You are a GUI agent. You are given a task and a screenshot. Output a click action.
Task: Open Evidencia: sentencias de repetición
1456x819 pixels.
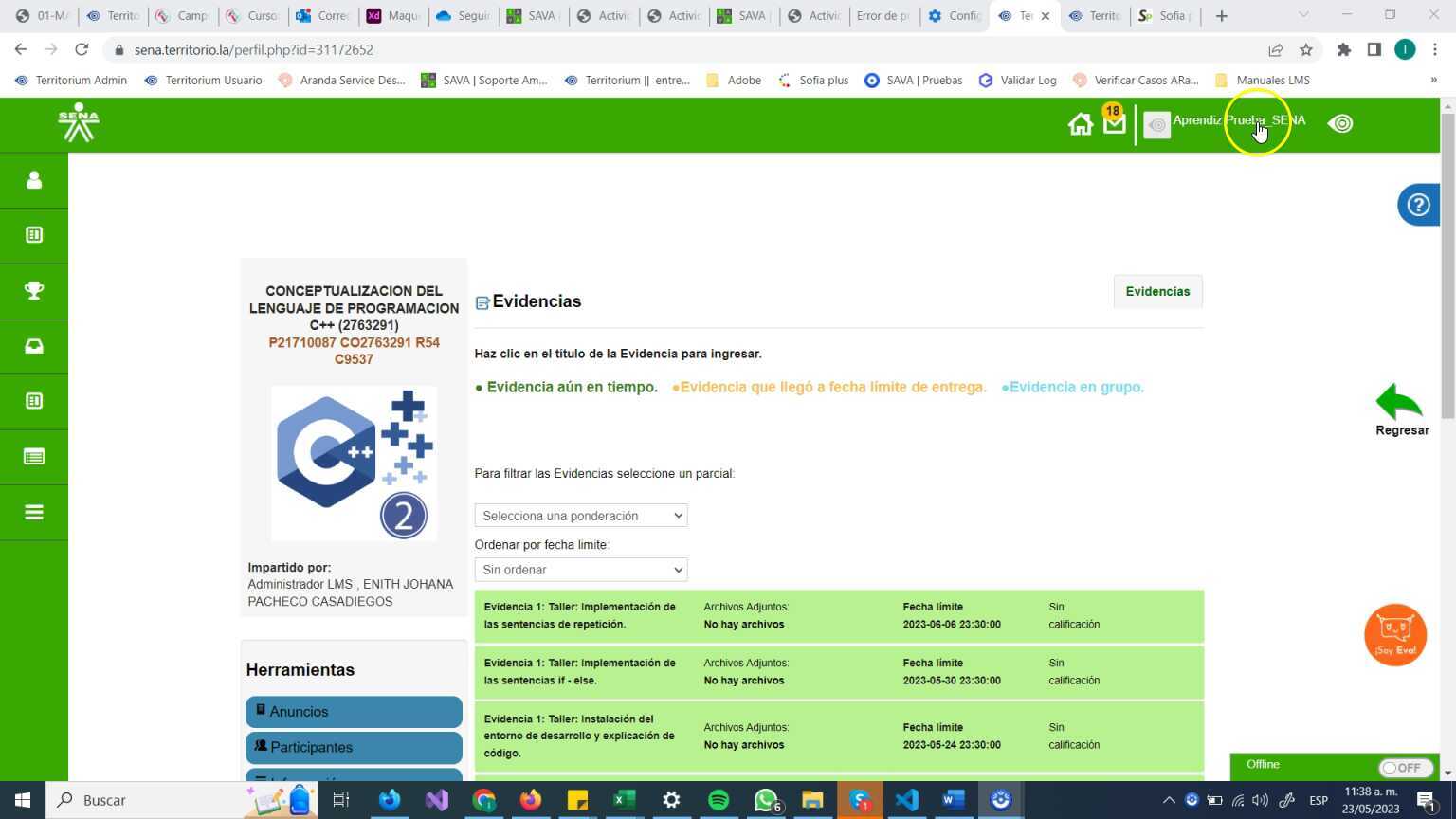coord(580,615)
